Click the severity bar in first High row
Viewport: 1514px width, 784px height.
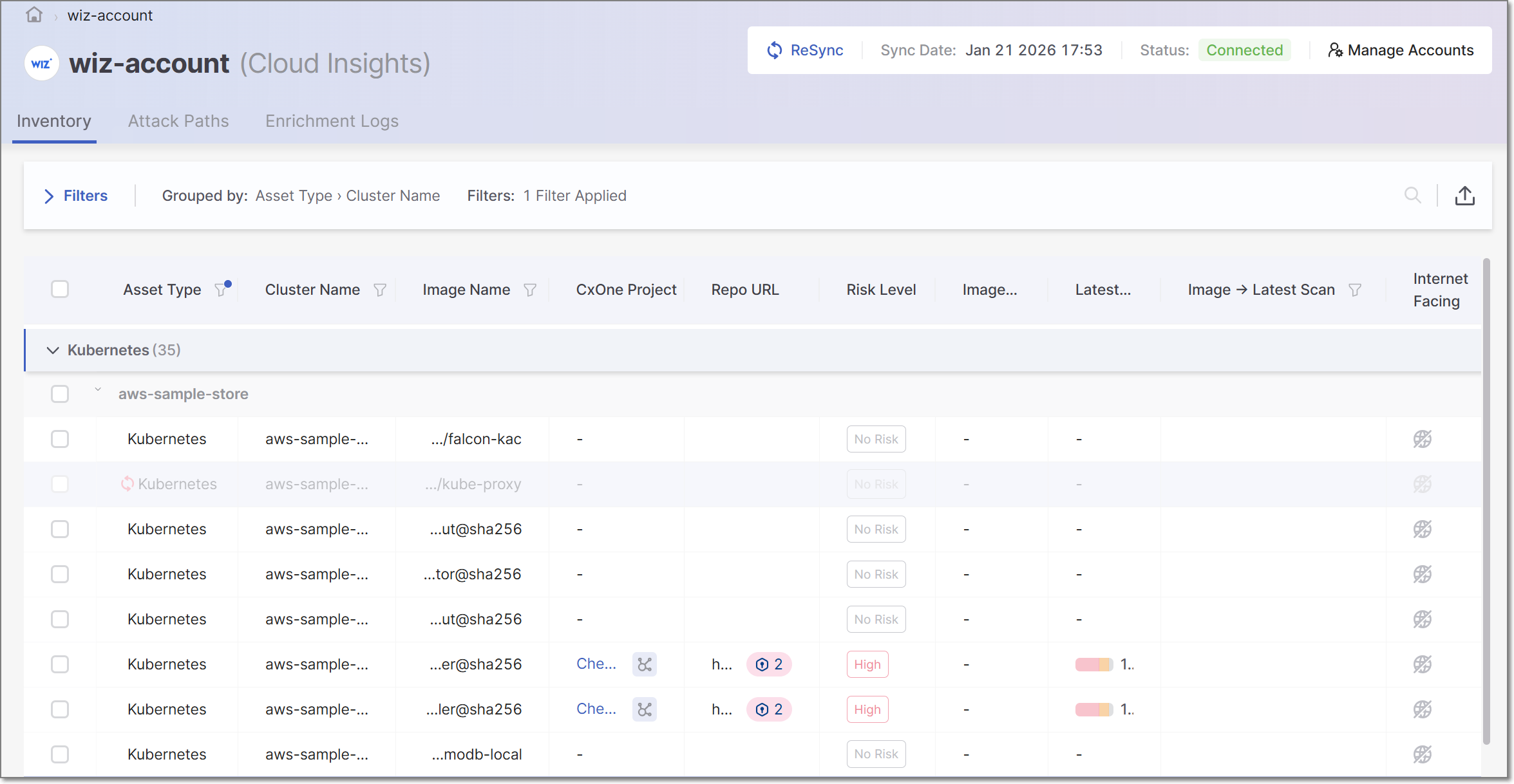click(1093, 664)
